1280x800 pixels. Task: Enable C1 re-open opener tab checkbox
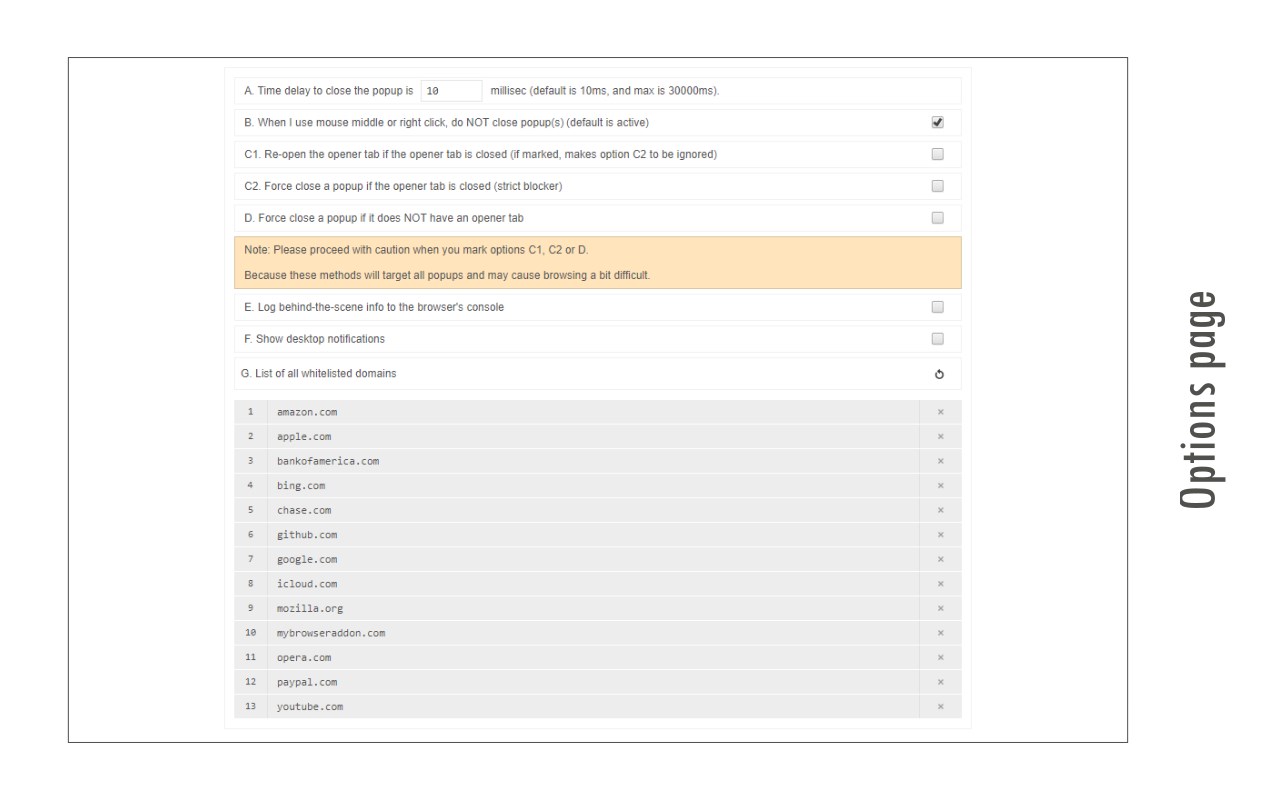(937, 154)
